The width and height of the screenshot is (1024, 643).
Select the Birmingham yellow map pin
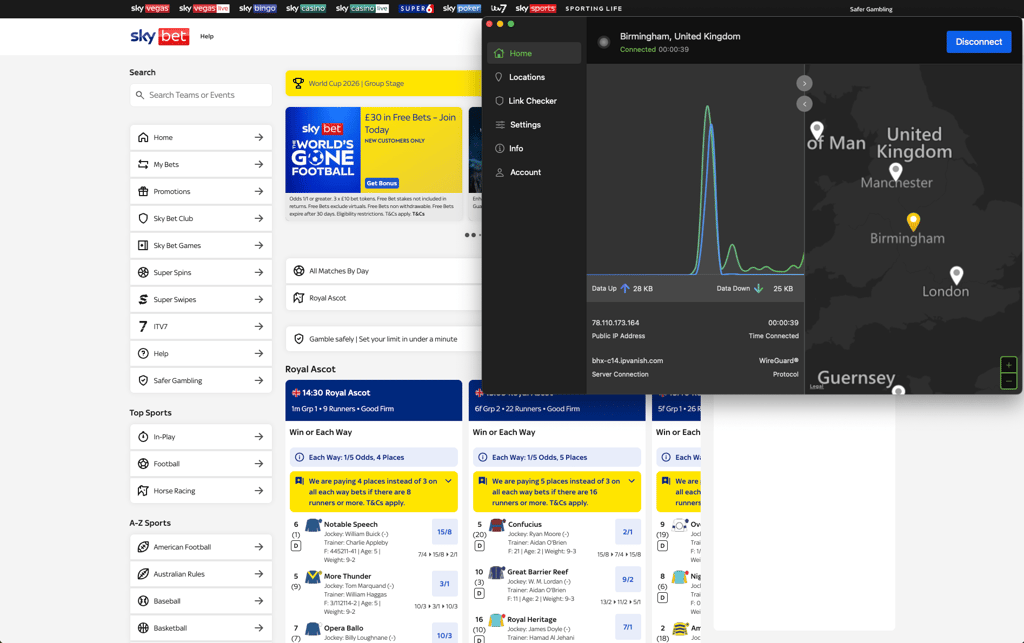pos(913,221)
